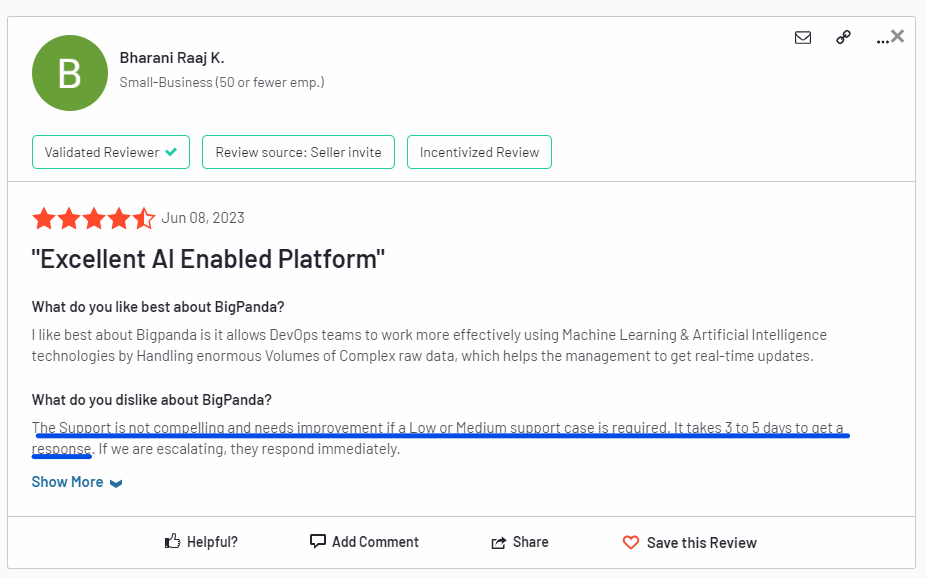Expand review with Show More chevron

[x=116, y=483]
